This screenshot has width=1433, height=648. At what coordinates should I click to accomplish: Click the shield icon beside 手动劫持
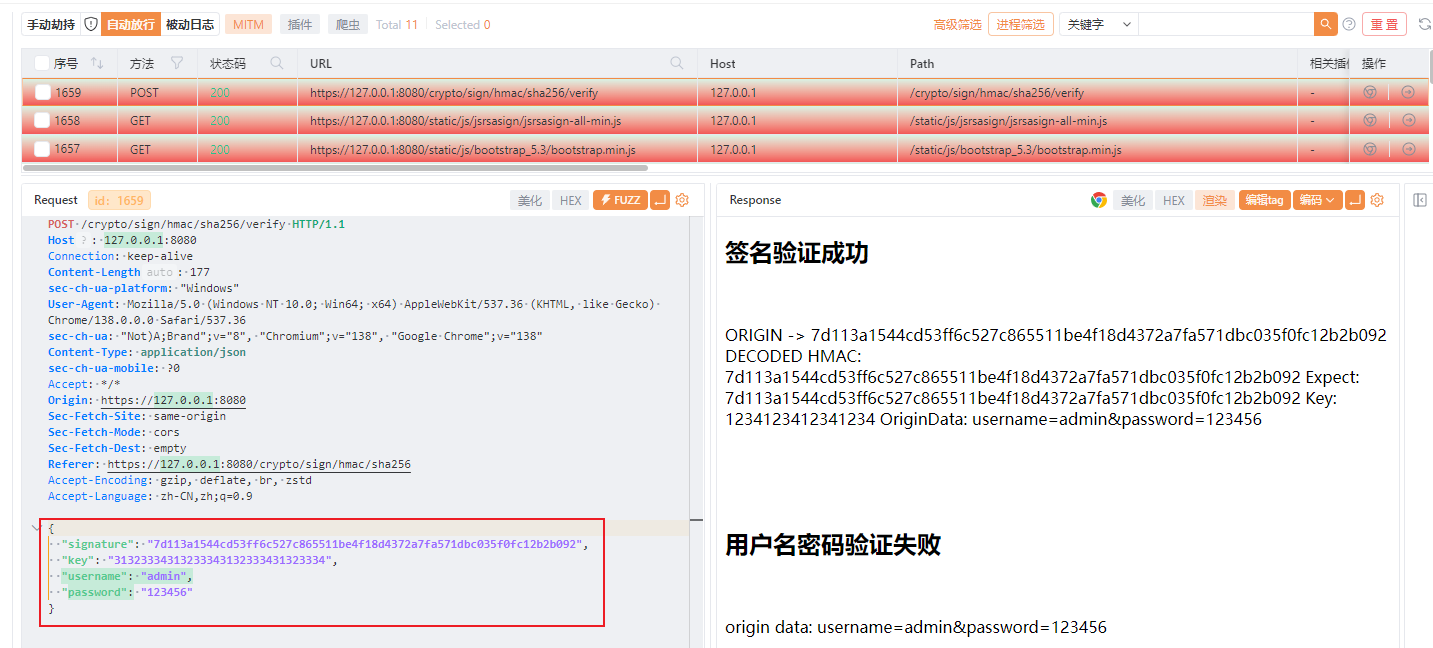[91, 24]
